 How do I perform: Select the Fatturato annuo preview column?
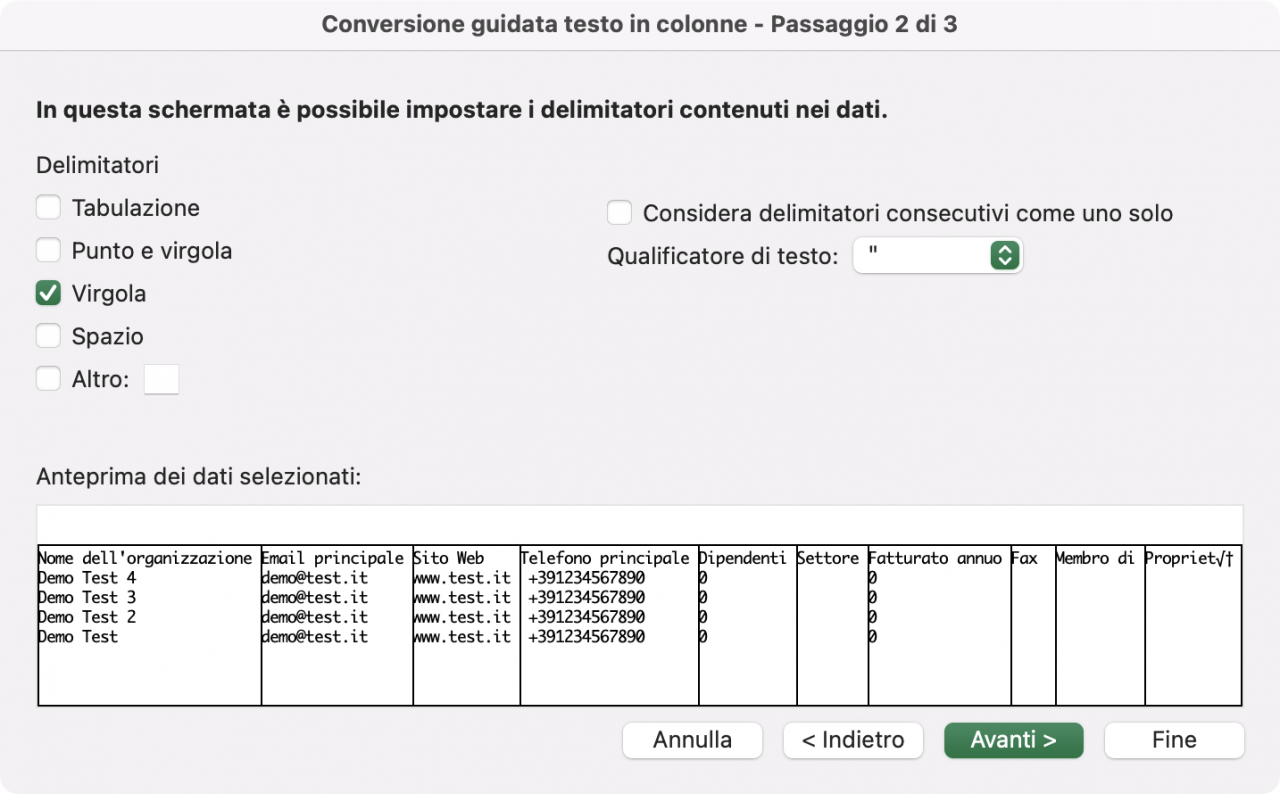(940, 626)
